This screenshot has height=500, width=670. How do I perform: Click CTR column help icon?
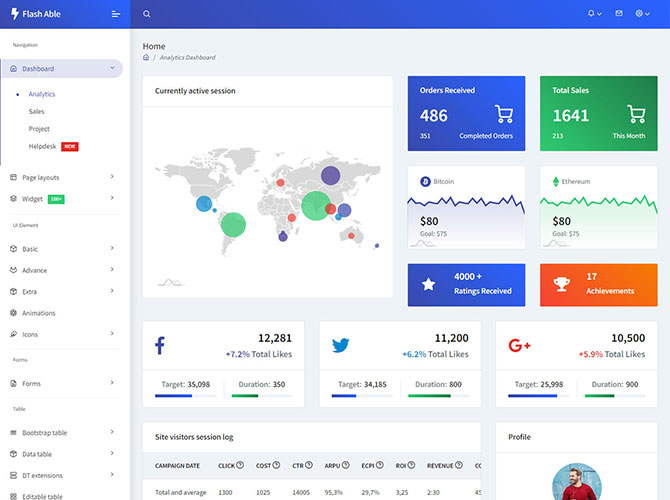click(309, 465)
